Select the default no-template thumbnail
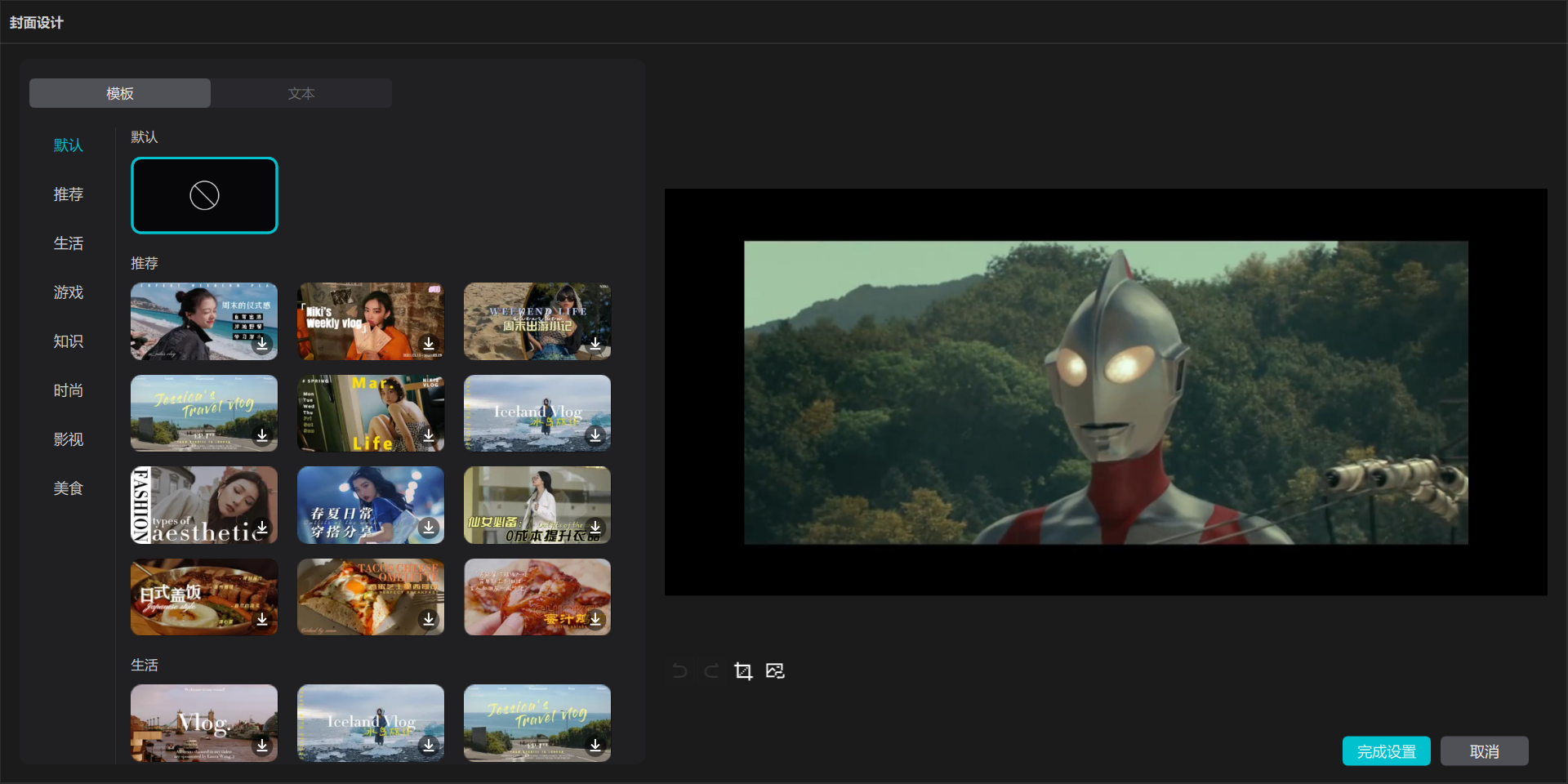1568x784 pixels. pos(204,195)
